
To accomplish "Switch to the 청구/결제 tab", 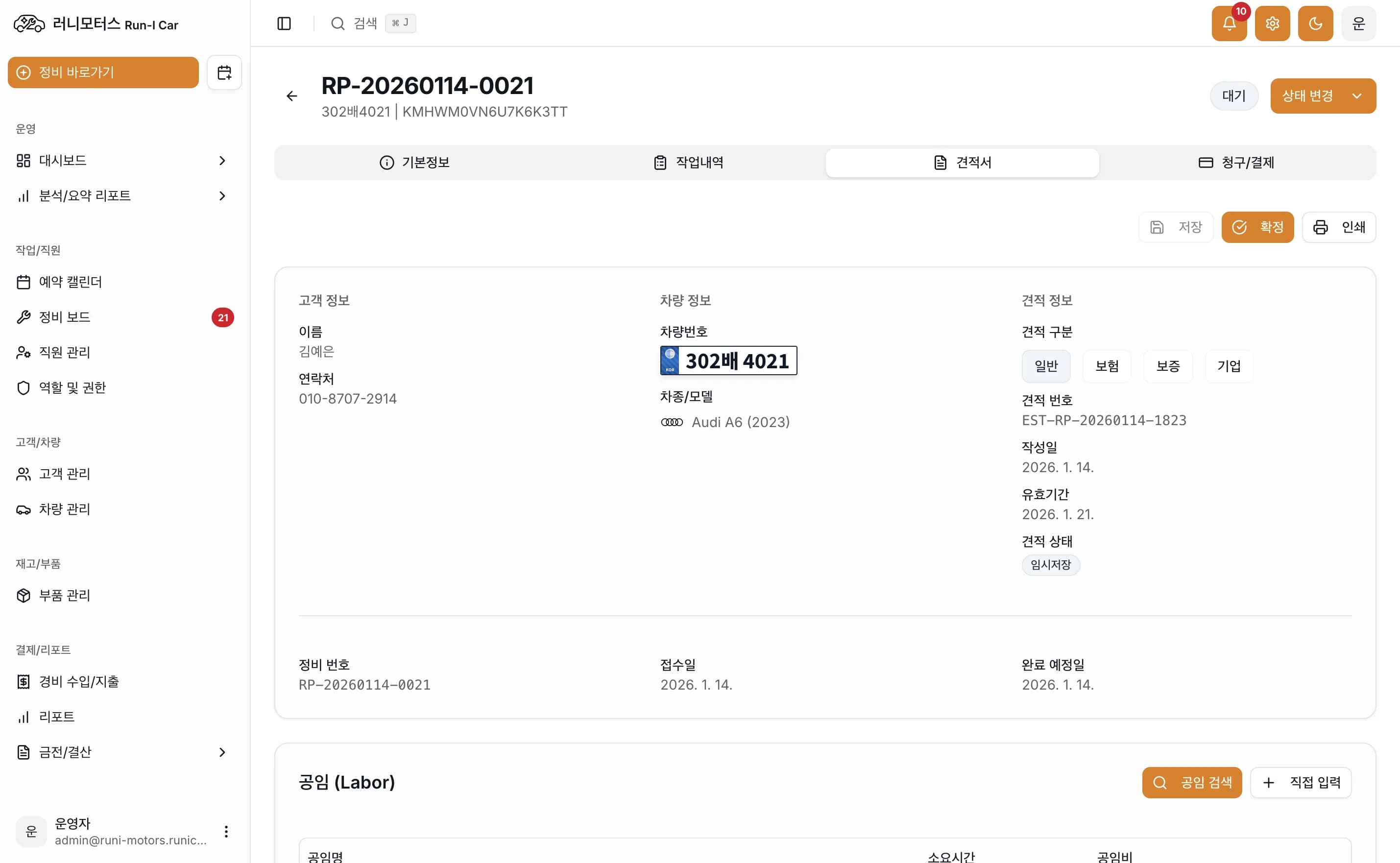I will coord(1236,163).
